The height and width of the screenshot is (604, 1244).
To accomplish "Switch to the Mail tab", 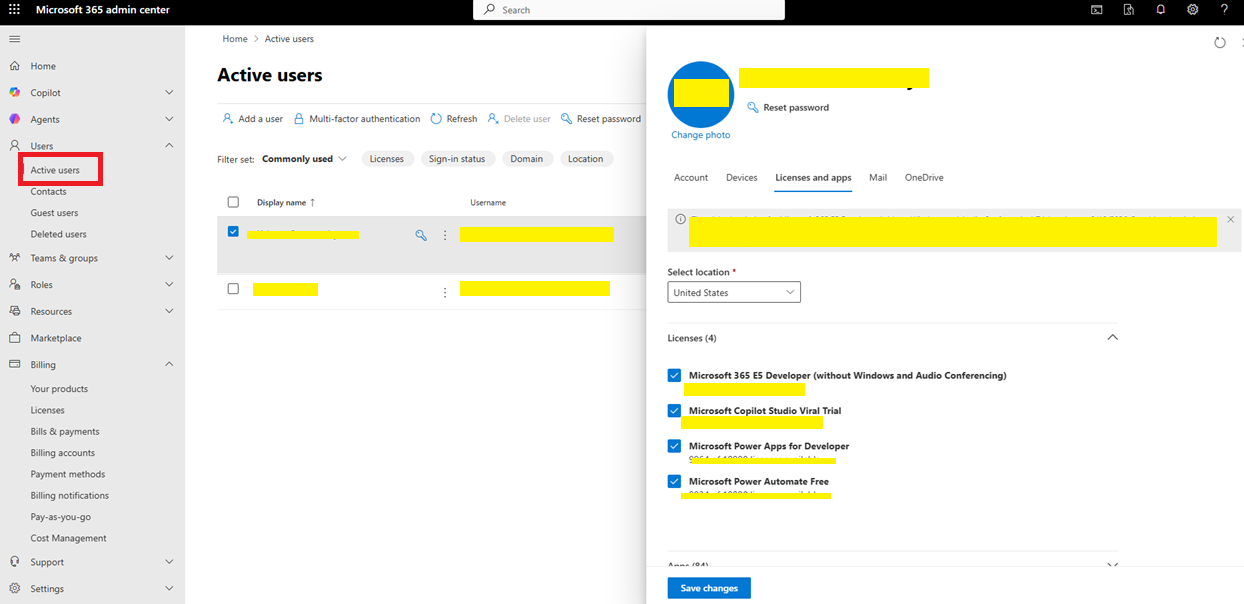I will point(878,178).
